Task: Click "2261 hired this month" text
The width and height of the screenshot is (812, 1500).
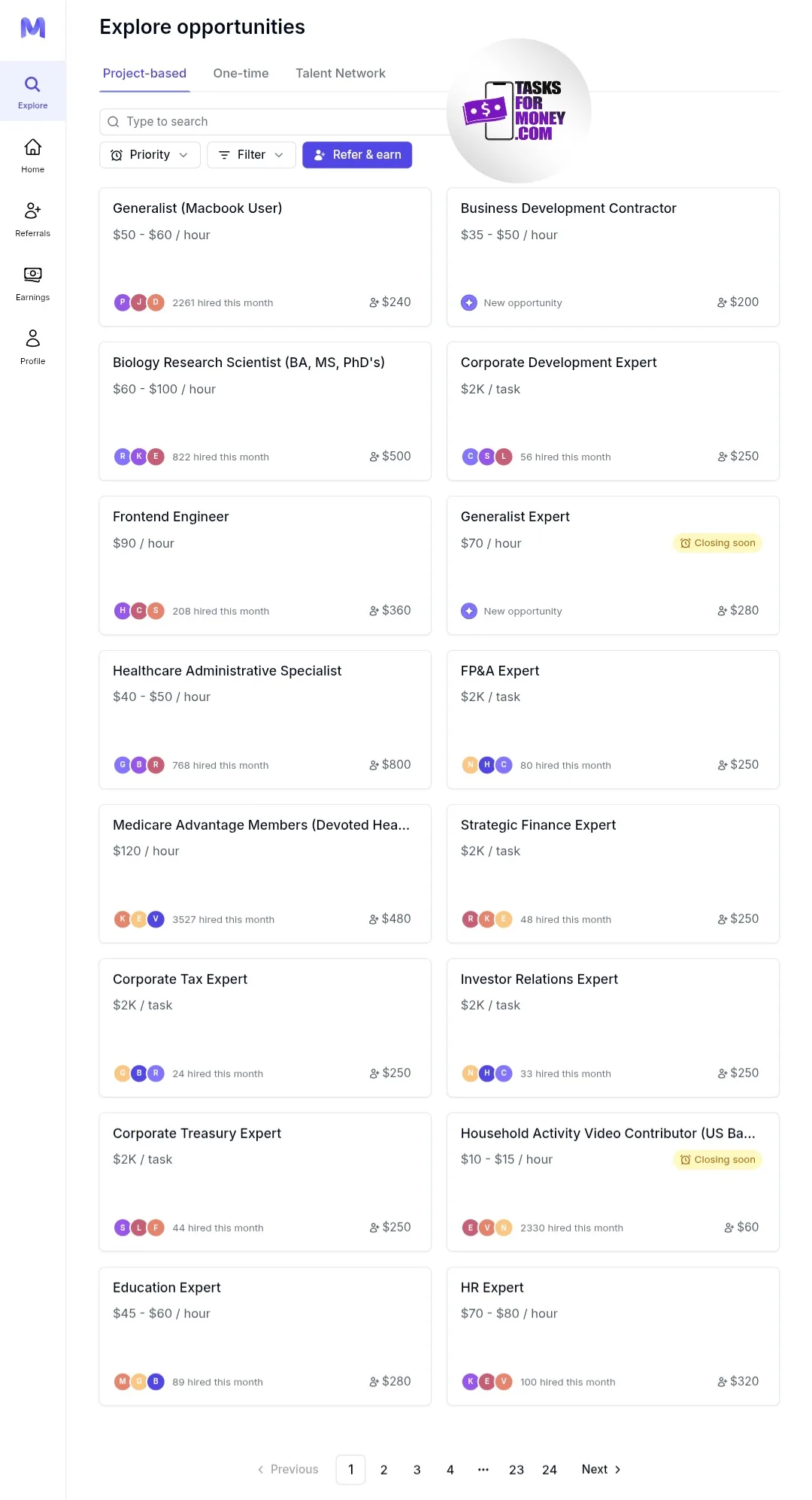Action: [x=223, y=303]
